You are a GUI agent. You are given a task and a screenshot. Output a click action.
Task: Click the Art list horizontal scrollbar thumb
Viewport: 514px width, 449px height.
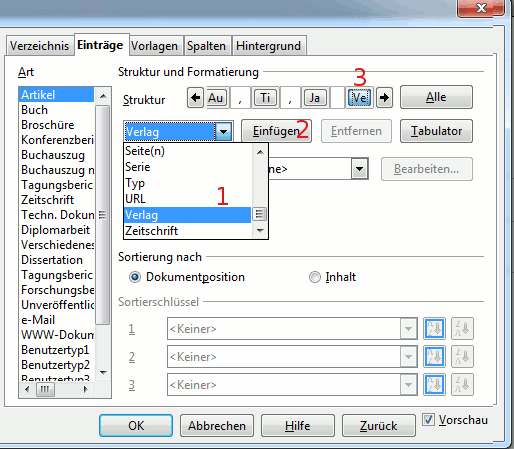[45, 389]
